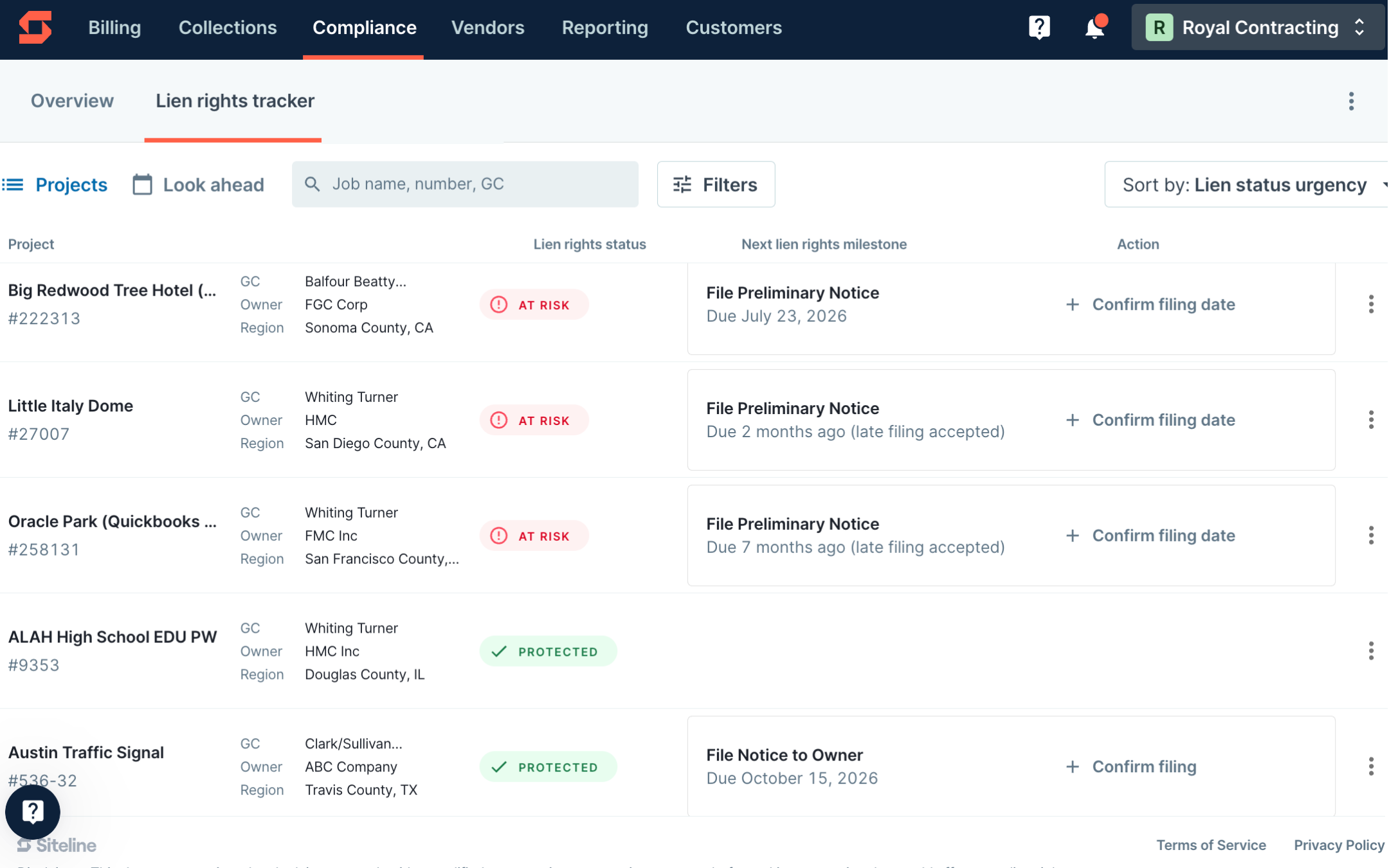Screen dimensions: 1389x868
Task: Open the page options kebab menu by Lien rights tracker
Action: coord(1351,101)
